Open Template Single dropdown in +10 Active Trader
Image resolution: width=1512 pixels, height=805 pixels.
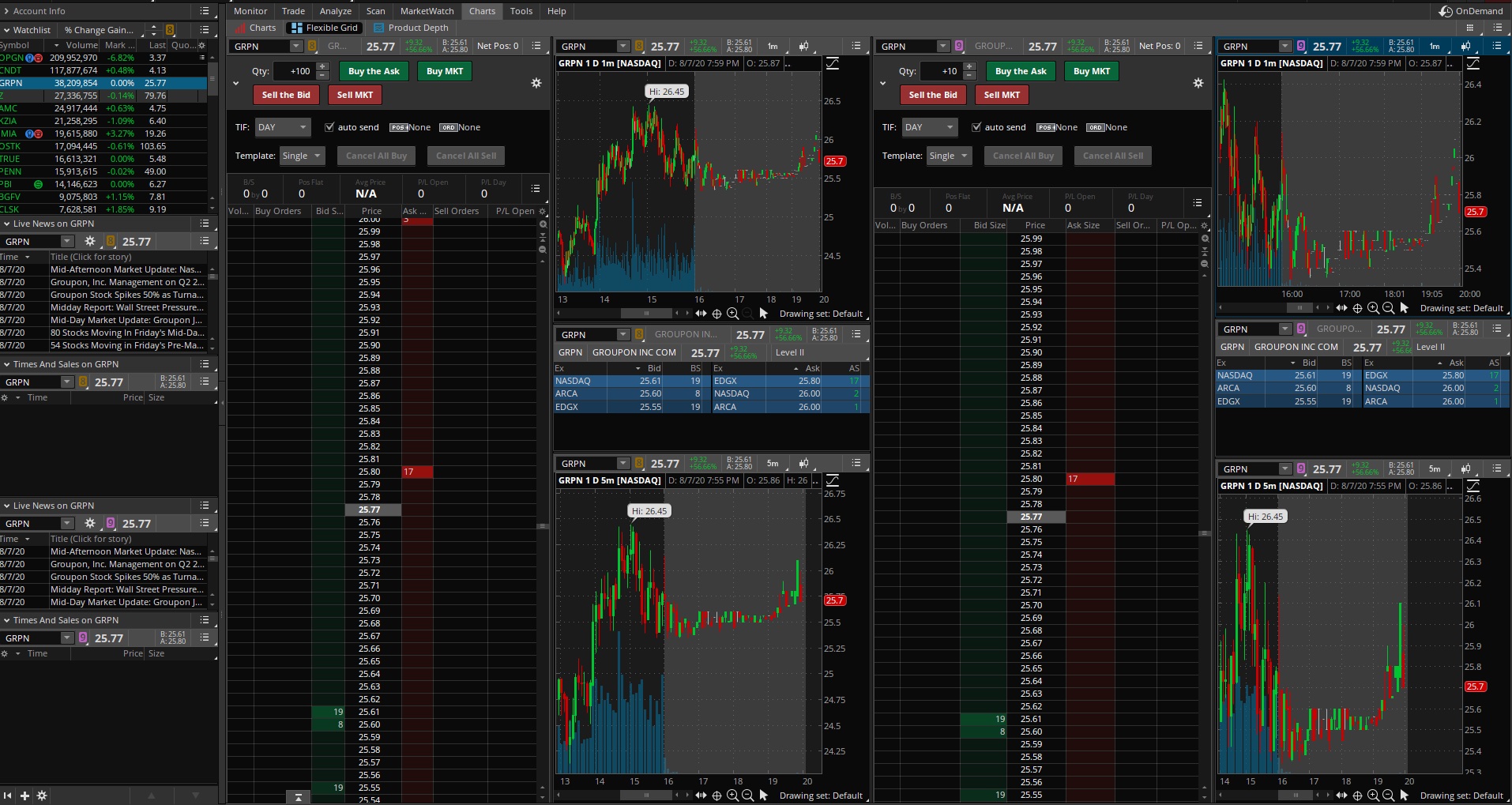tap(949, 156)
